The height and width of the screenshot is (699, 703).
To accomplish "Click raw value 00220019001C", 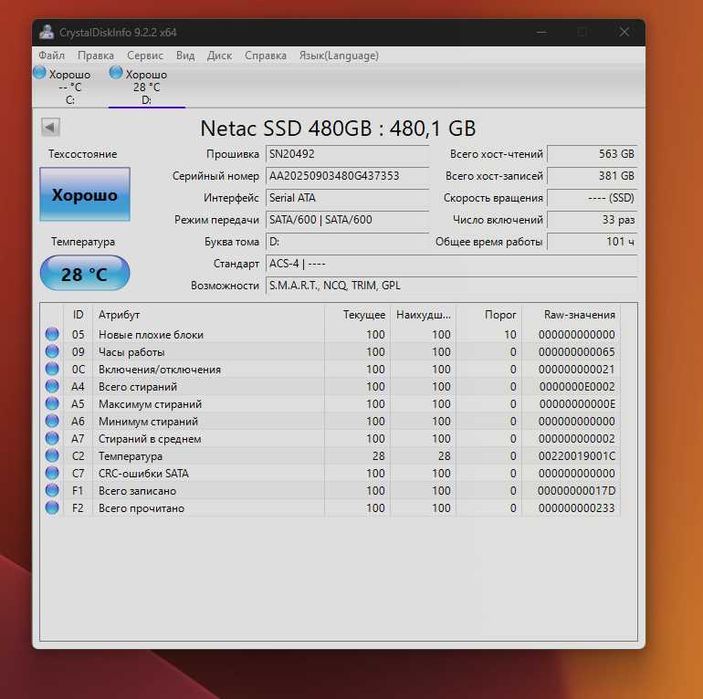I will coord(577,456).
